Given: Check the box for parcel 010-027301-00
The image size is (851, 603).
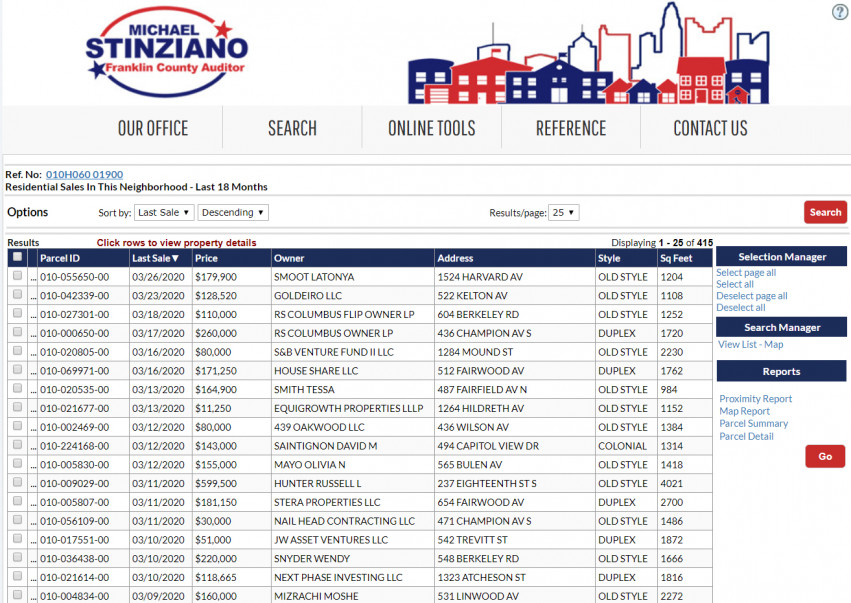Looking at the screenshot, I should tap(17, 313).
